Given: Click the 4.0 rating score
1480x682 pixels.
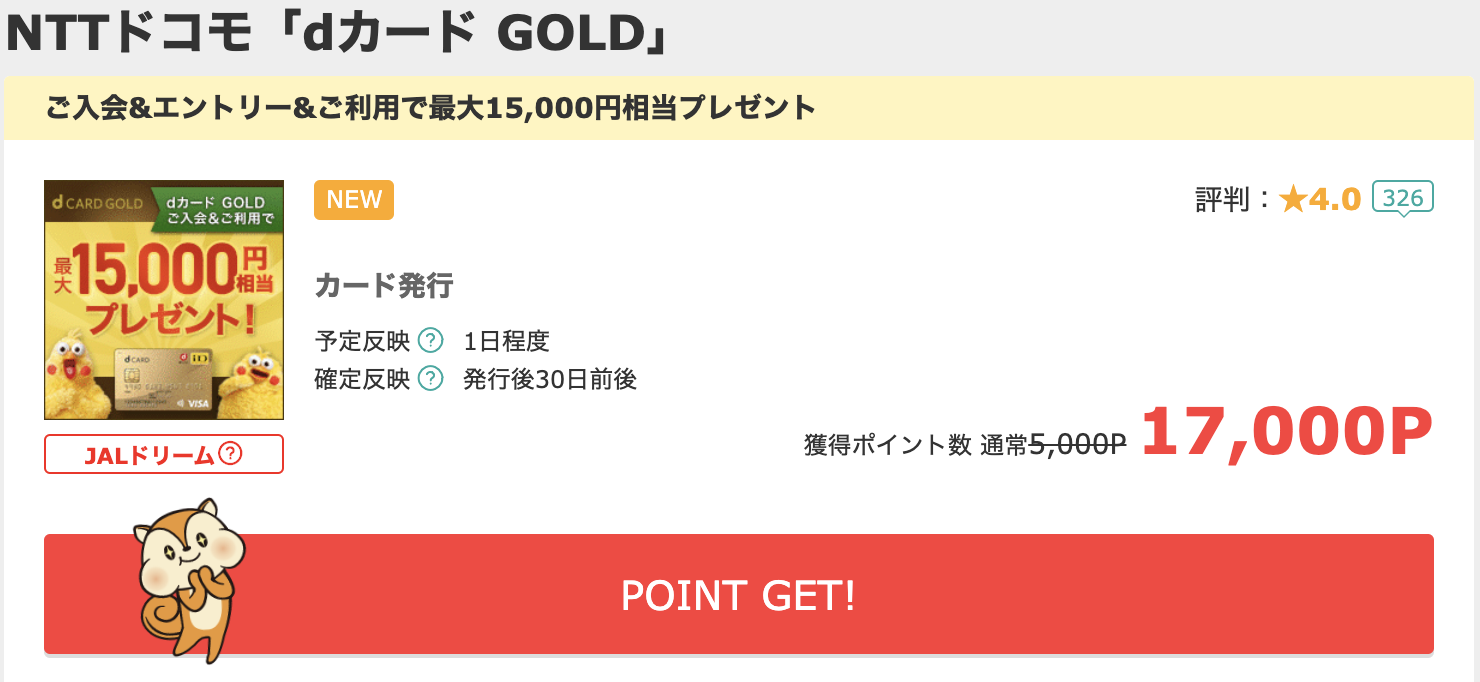Looking at the screenshot, I should pos(1335,200).
